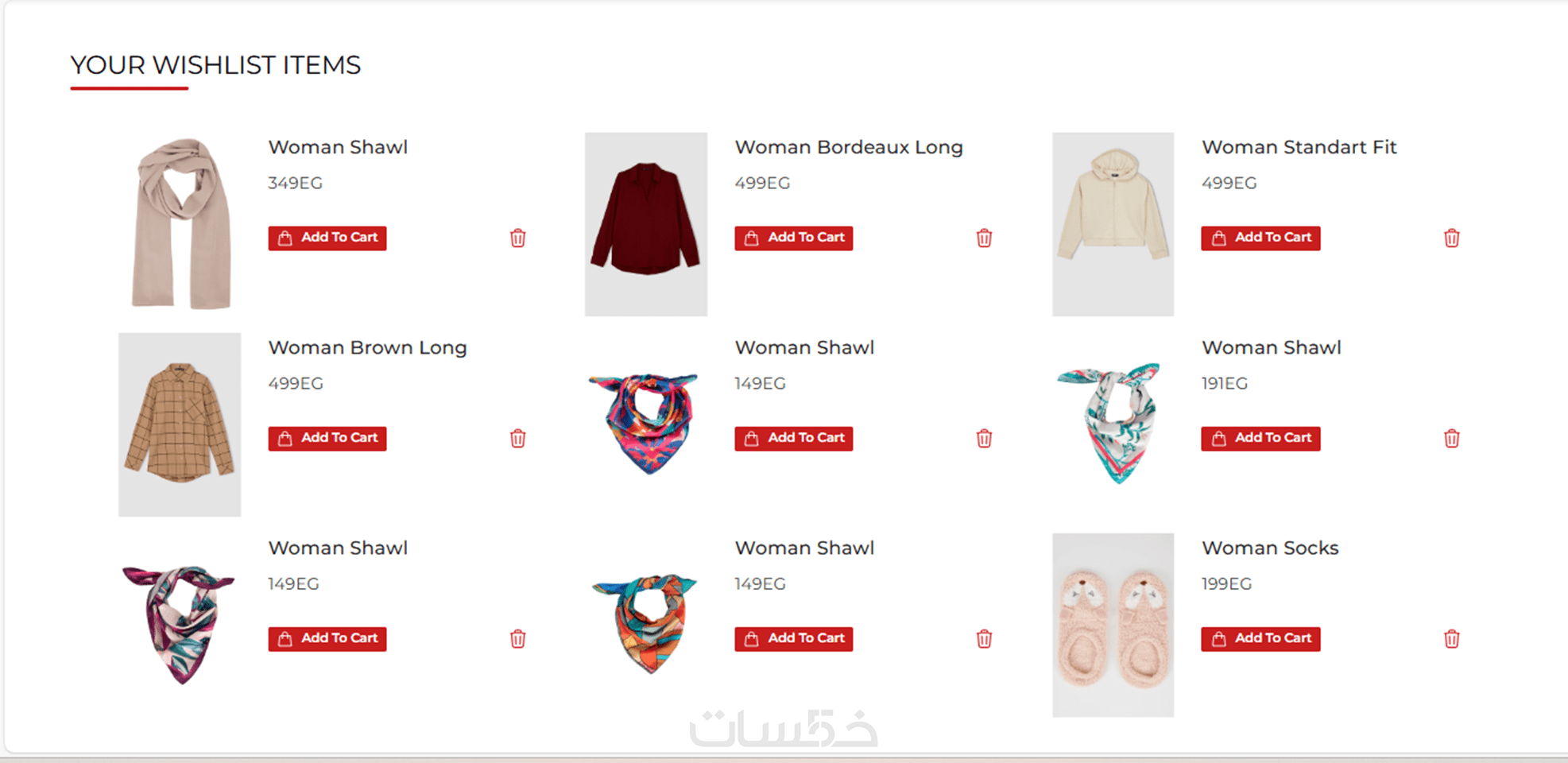Open the Woman Standart Fit title link
Screen dimensions: 1568x763
tap(1299, 147)
